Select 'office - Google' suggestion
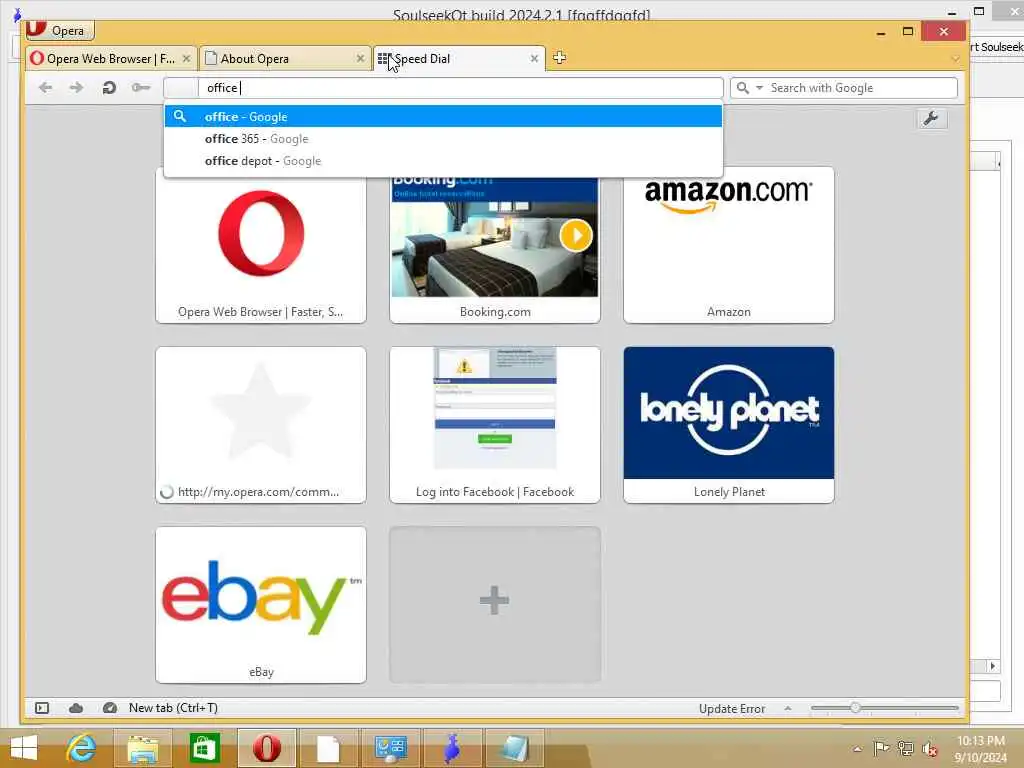This screenshot has height=768, width=1024. pyautogui.click(x=443, y=116)
